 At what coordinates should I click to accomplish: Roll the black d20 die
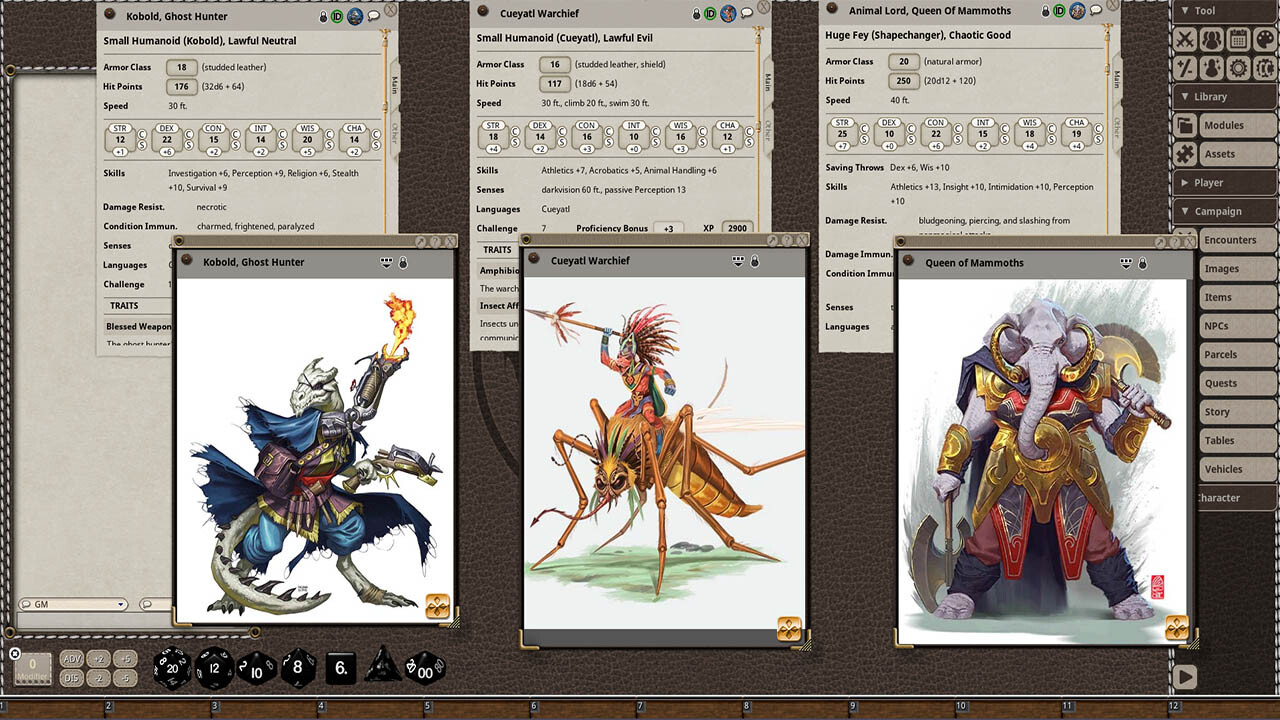(x=172, y=668)
